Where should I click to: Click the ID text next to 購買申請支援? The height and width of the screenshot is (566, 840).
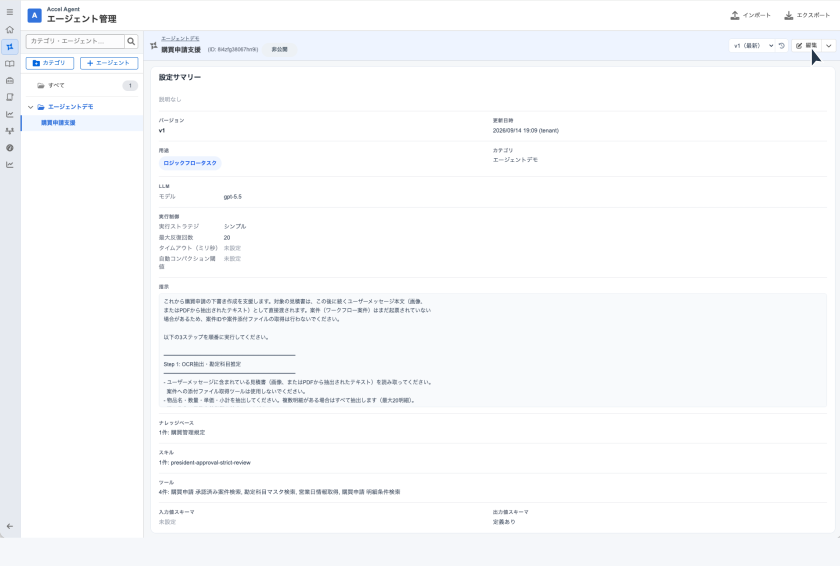[x=233, y=49]
